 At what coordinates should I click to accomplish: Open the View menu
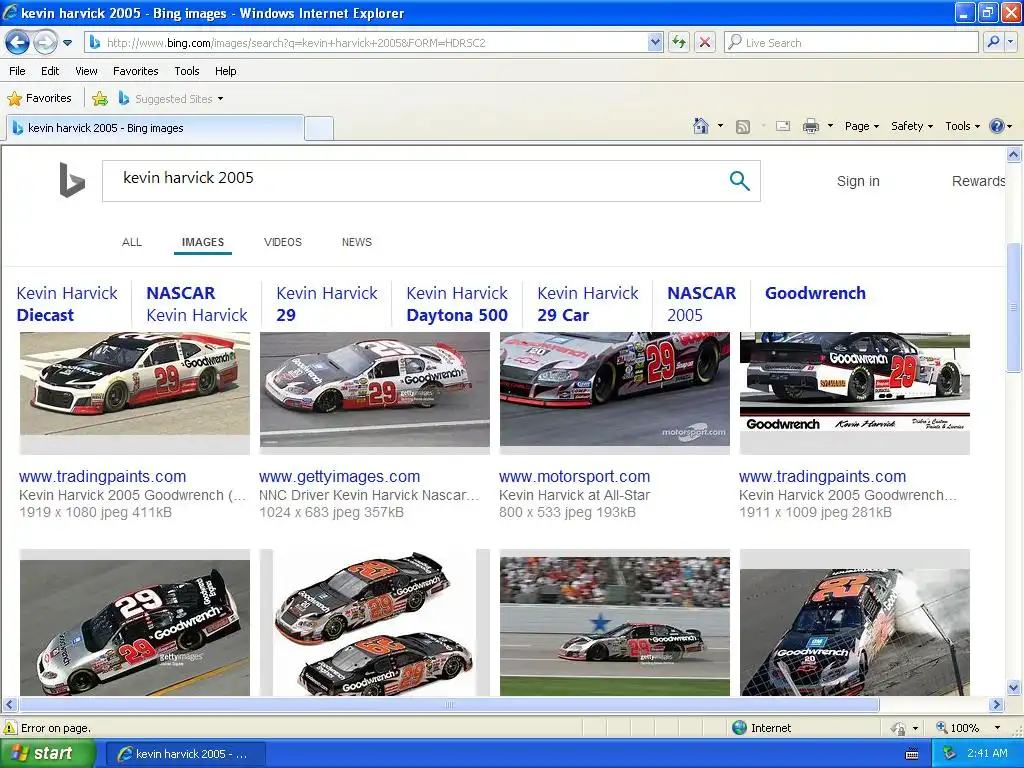[86, 71]
